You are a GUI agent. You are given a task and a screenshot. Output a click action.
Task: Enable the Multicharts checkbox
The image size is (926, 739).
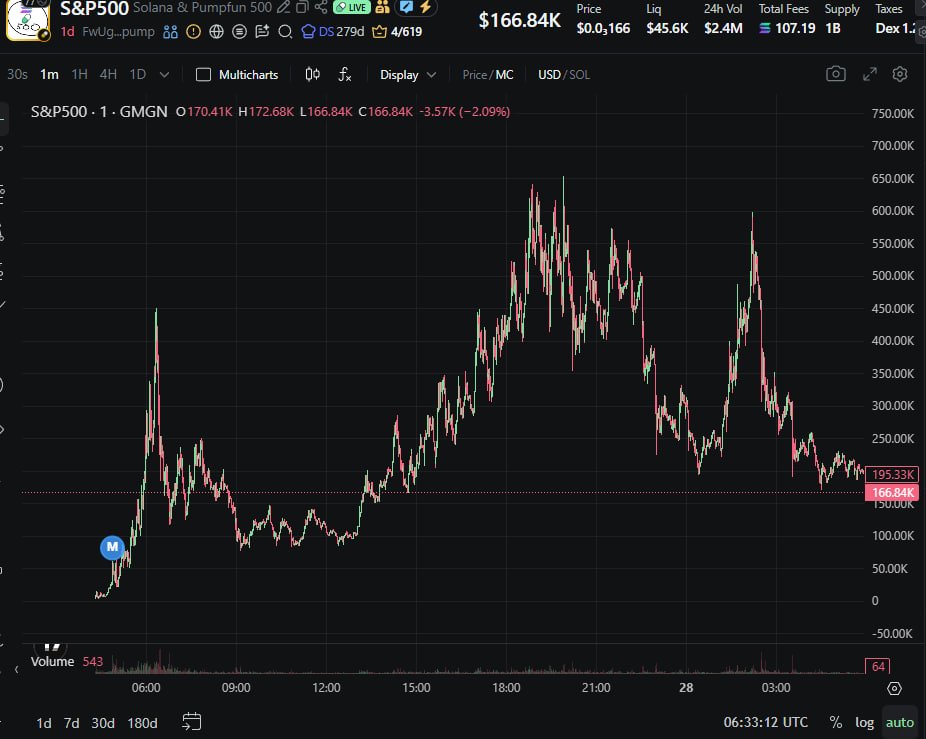tap(203, 74)
